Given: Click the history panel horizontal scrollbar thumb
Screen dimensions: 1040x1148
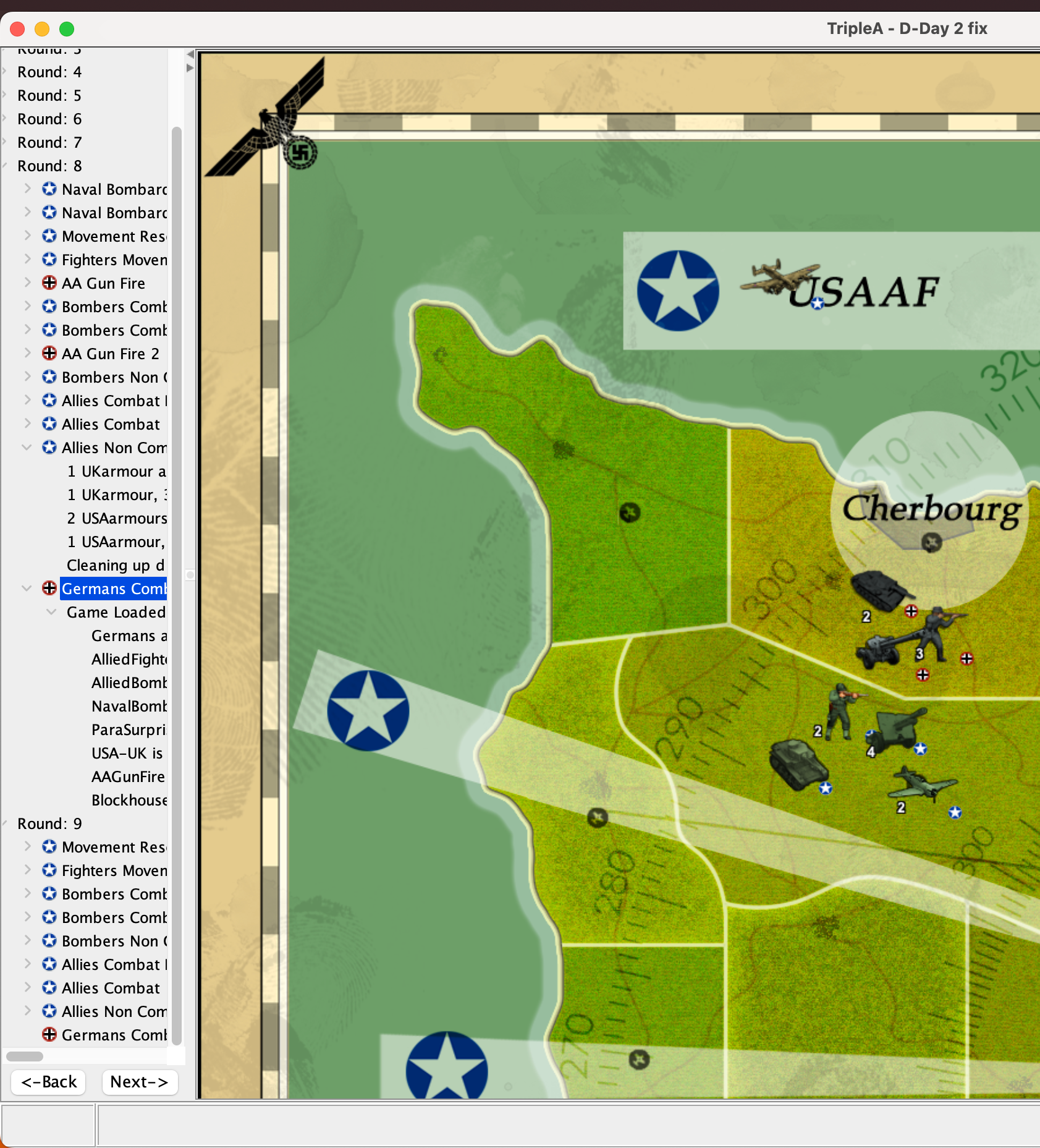Looking at the screenshot, I should coord(25,1056).
